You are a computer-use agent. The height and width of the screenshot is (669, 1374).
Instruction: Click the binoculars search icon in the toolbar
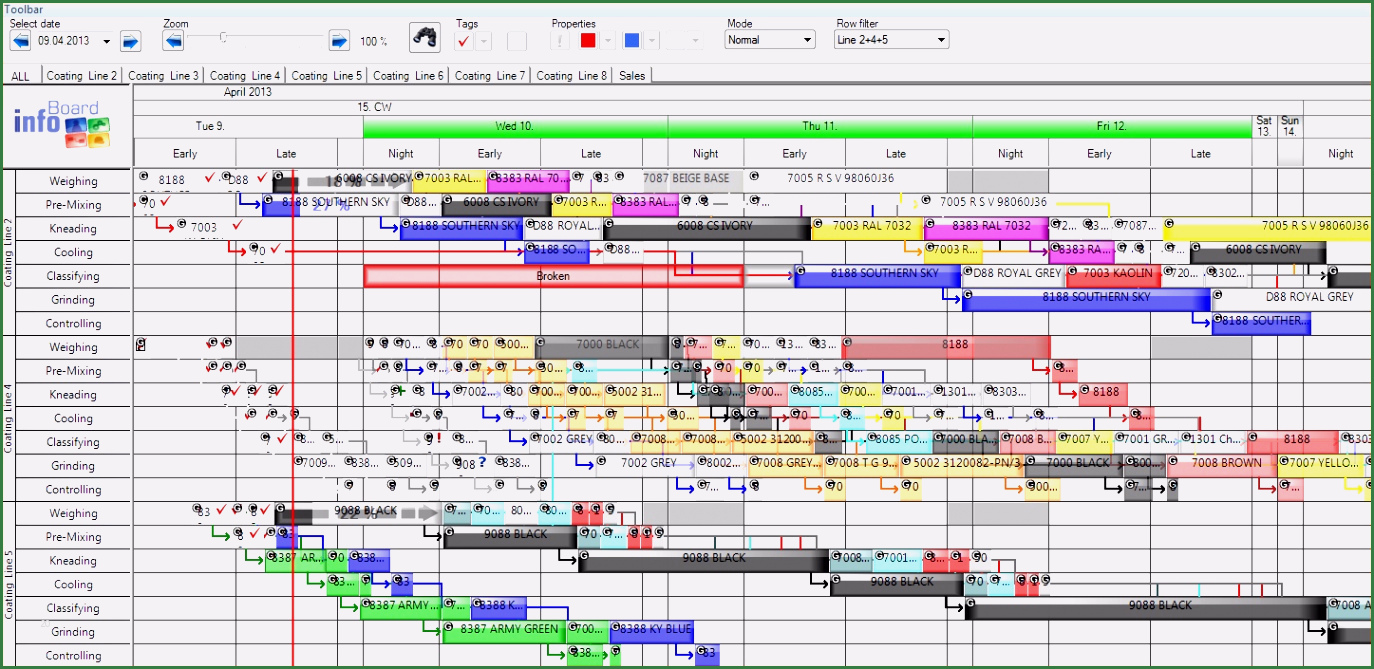pyautogui.click(x=424, y=37)
